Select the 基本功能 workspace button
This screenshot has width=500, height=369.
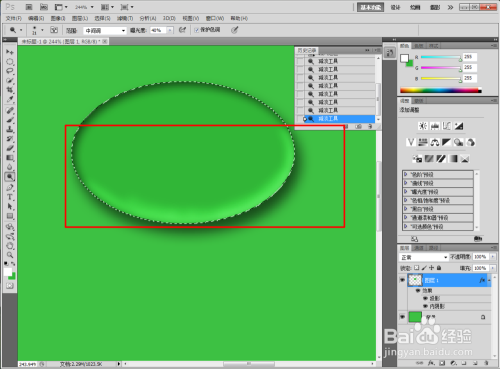[370, 7]
